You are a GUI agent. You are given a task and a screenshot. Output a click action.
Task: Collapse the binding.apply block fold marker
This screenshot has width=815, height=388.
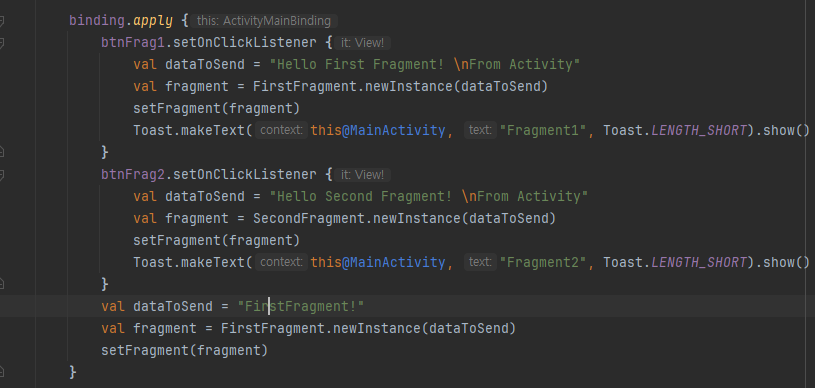(2, 21)
